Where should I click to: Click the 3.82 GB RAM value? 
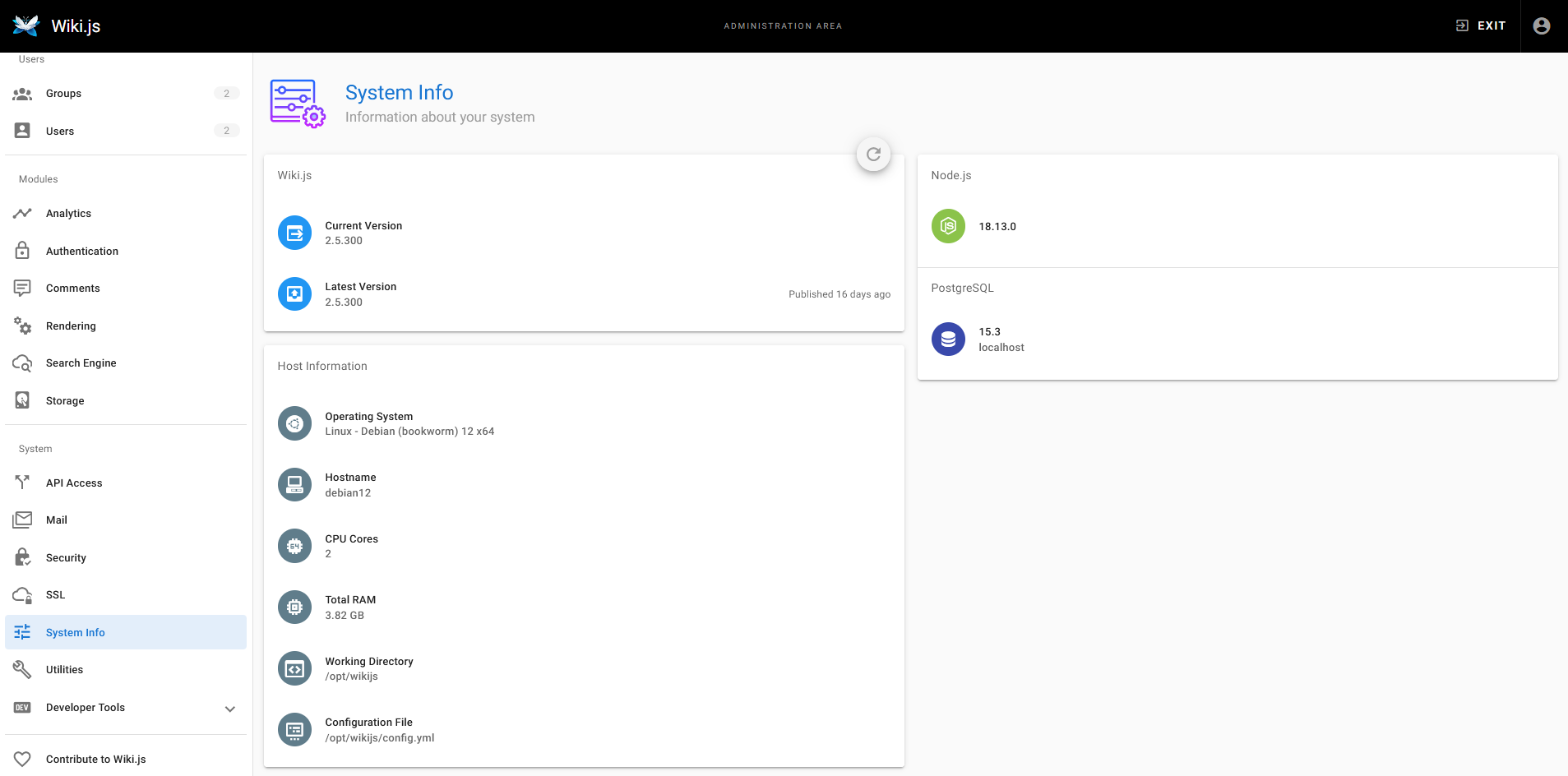click(x=345, y=616)
